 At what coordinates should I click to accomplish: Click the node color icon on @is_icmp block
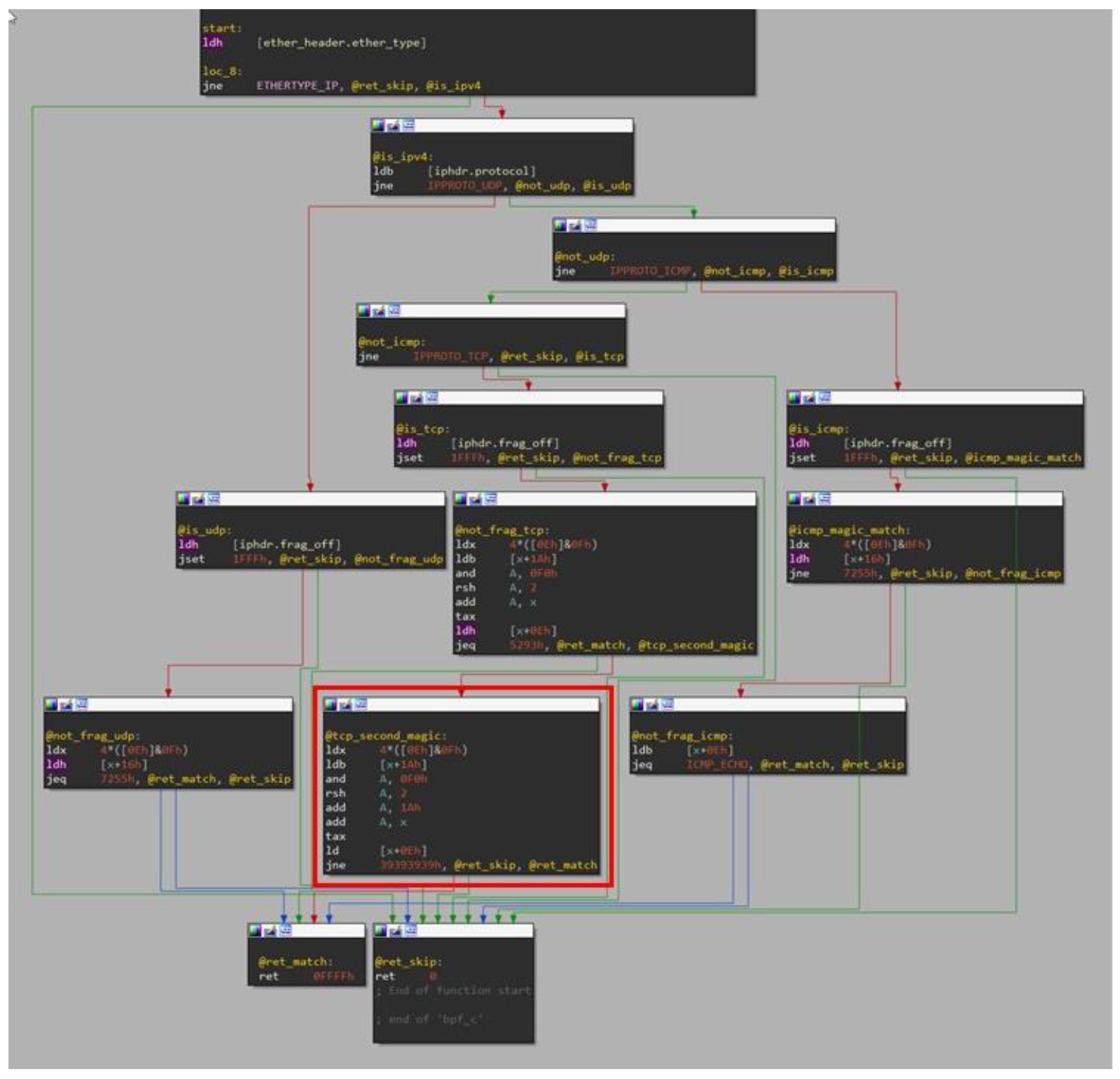coord(794,398)
